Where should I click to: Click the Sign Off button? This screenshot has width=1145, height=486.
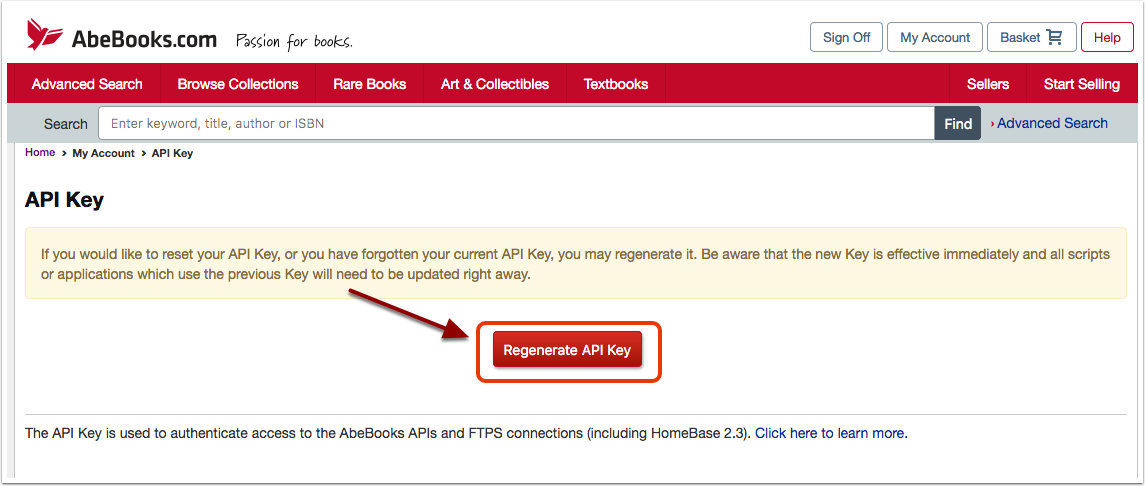point(846,37)
